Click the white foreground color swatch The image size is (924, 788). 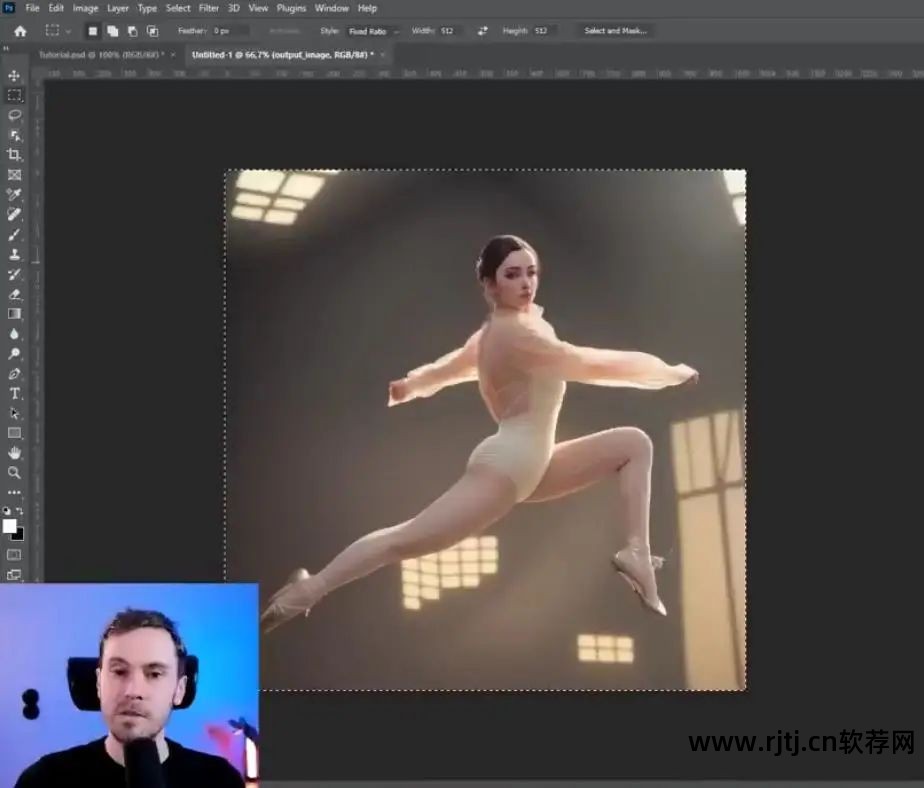10,526
